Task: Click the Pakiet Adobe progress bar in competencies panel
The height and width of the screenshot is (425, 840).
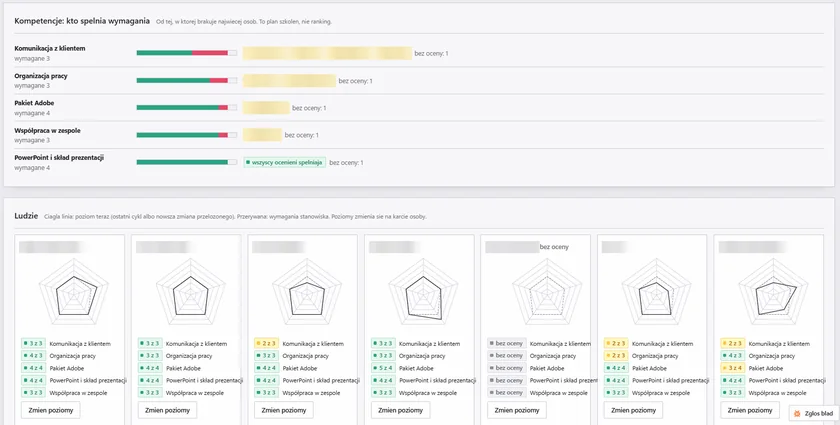Action: [186, 108]
